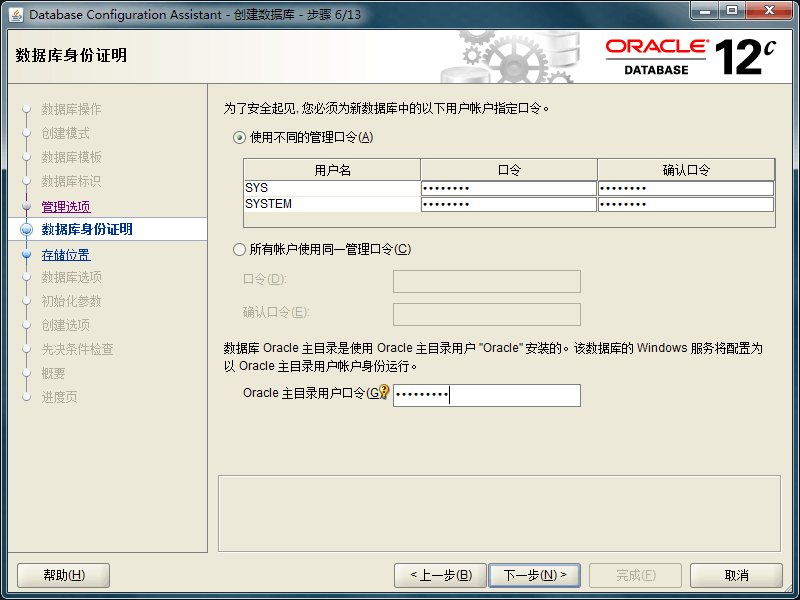Click the Java icon in title bar
The image size is (800, 600).
coord(17,14)
